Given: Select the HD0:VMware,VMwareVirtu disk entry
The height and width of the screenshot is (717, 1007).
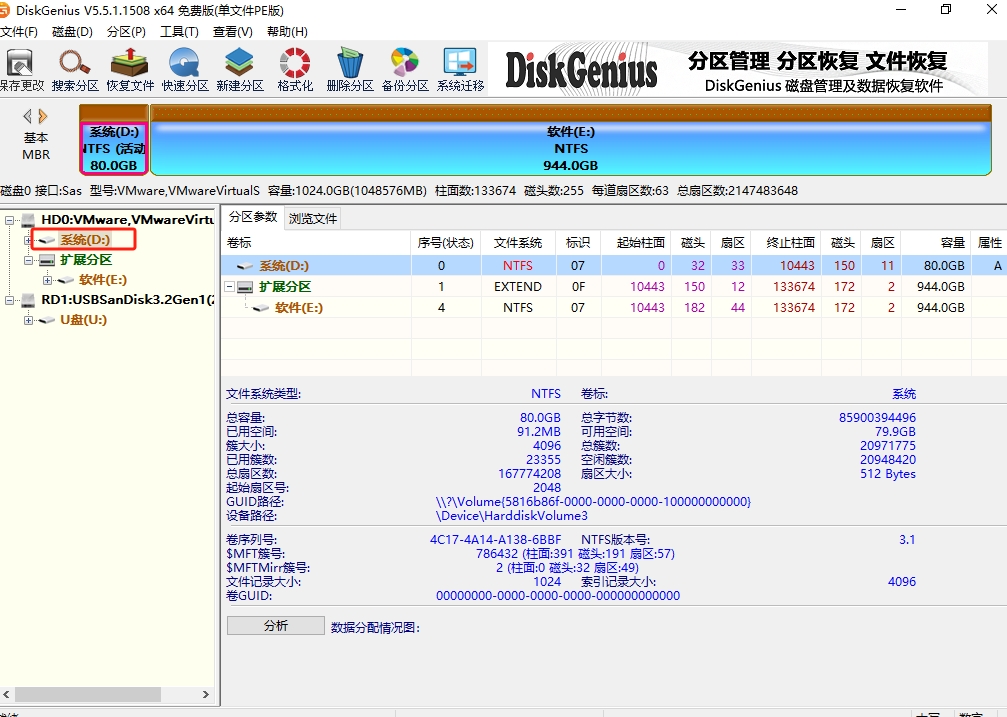Looking at the screenshot, I should click(x=127, y=220).
